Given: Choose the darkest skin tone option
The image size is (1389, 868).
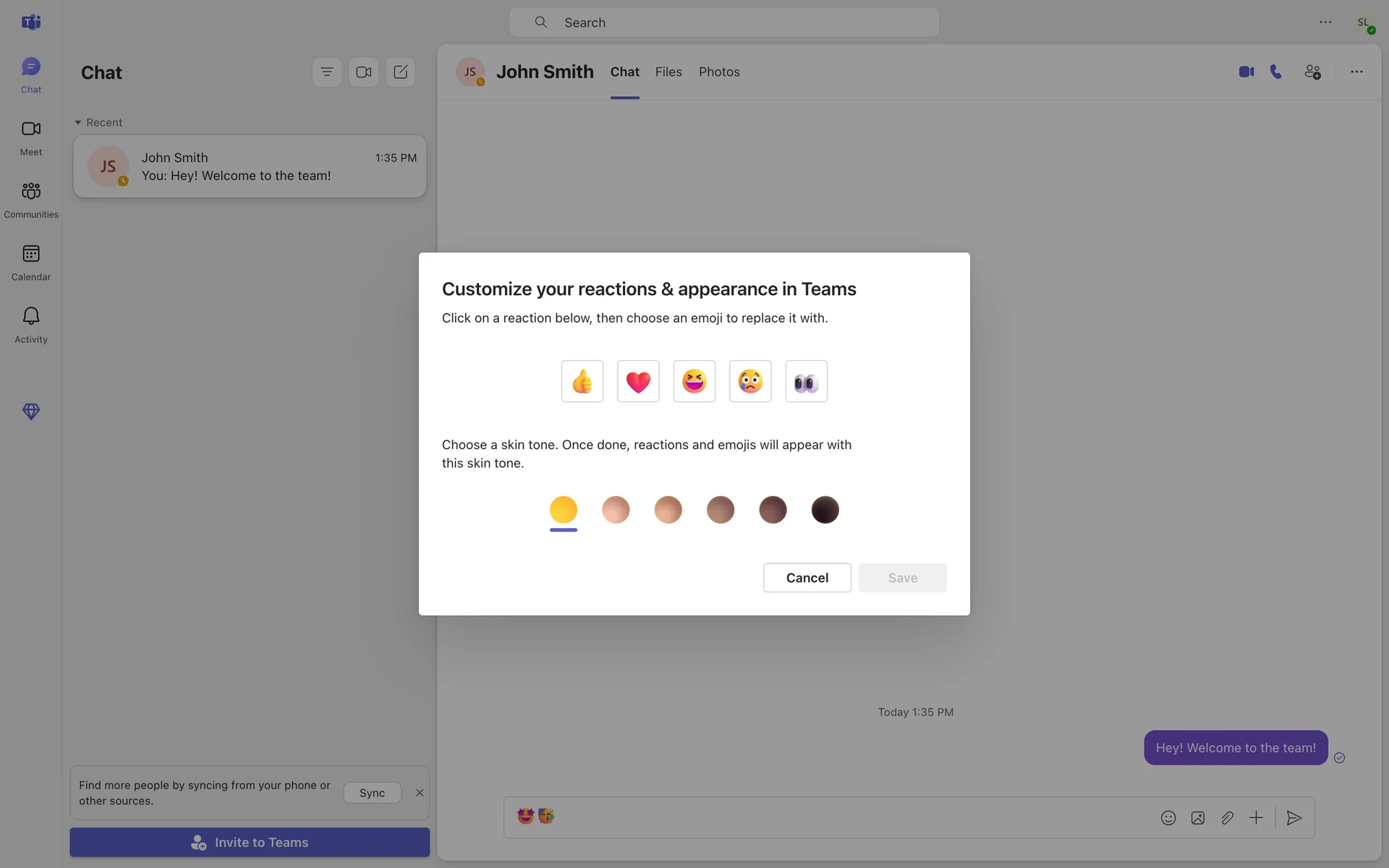Looking at the screenshot, I should point(825,509).
